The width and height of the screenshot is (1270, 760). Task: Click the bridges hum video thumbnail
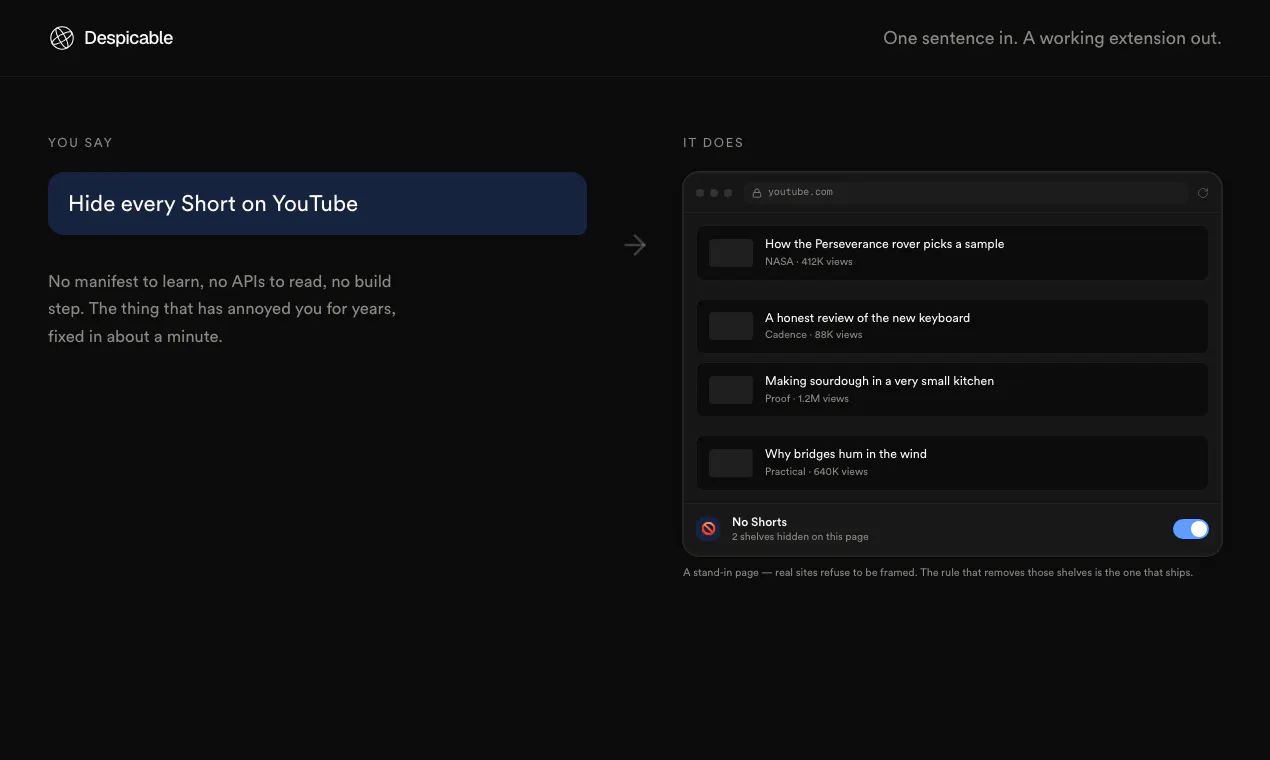tap(731, 463)
